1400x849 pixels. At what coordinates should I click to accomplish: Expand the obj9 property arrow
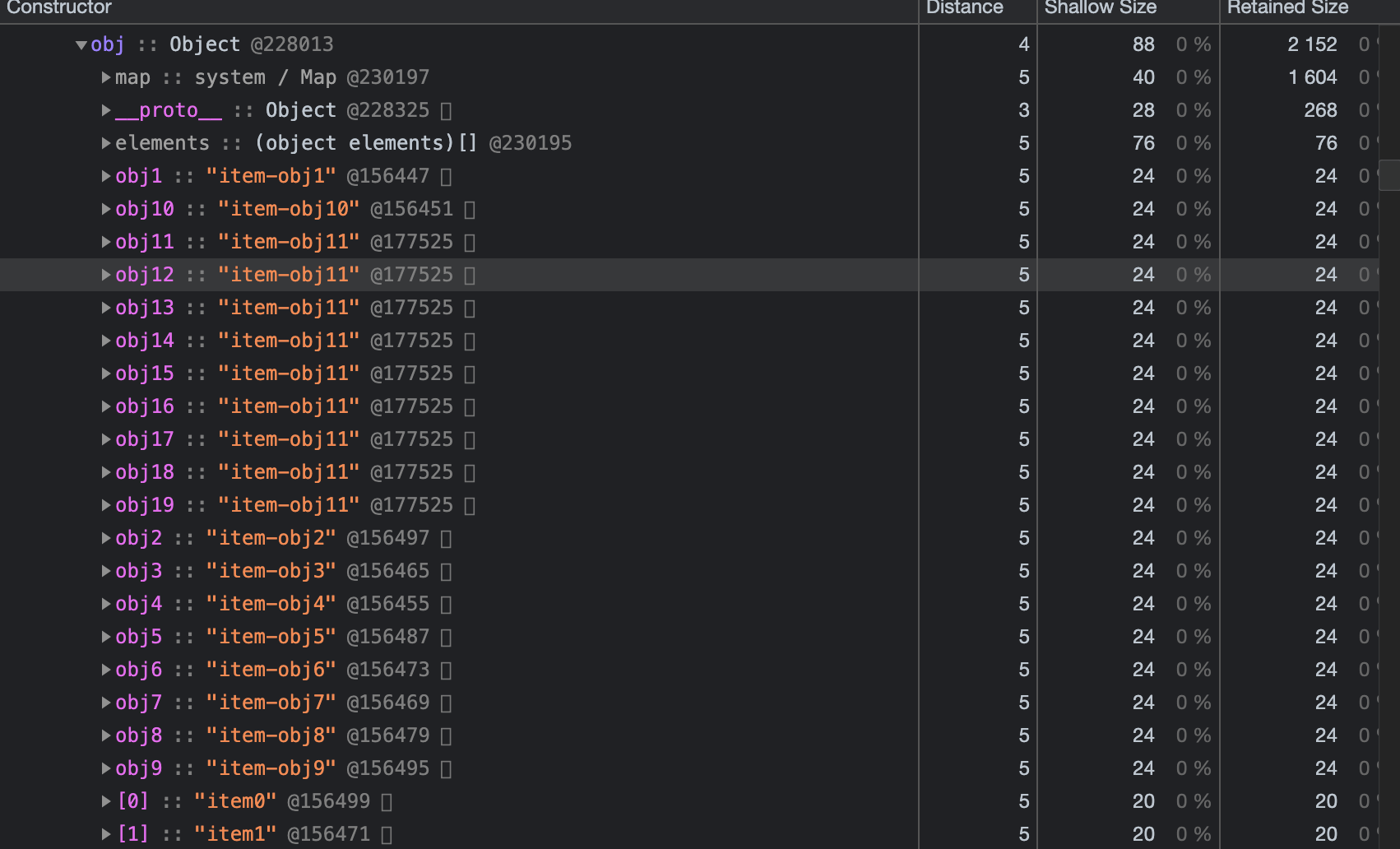(x=106, y=768)
